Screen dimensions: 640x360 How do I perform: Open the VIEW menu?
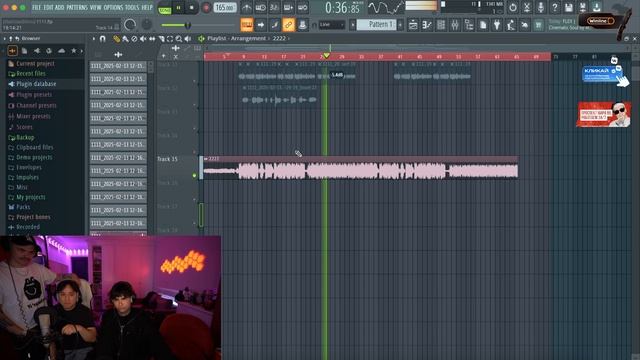(96, 7)
